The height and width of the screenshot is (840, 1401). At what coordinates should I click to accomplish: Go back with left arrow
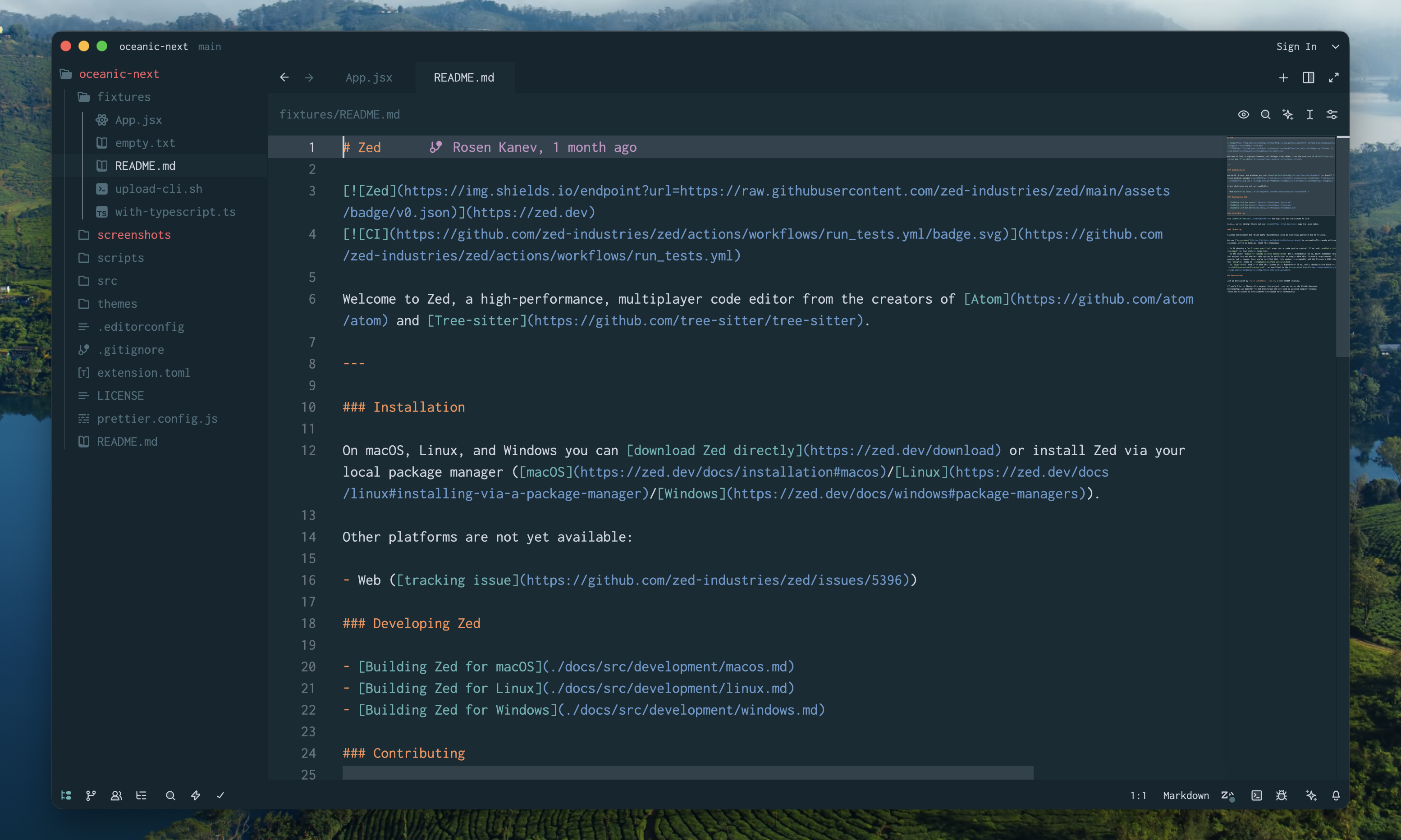click(x=284, y=78)
